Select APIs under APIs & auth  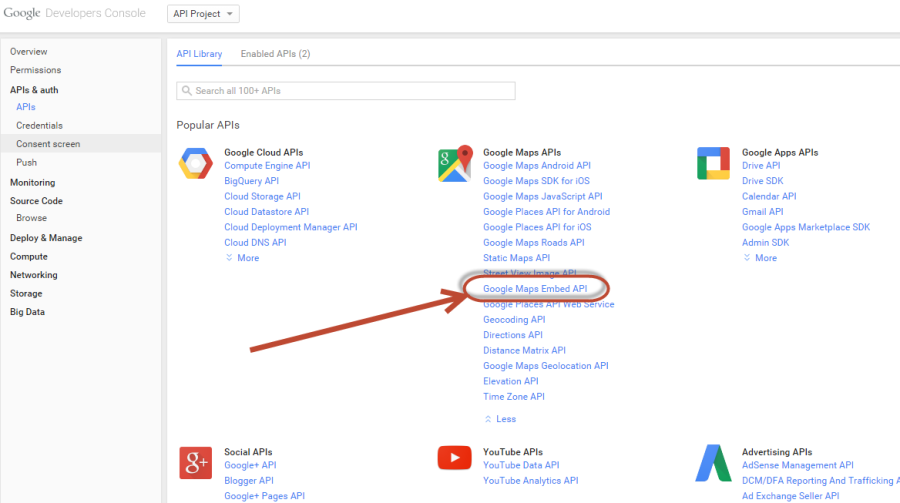(x=26, y=107)
